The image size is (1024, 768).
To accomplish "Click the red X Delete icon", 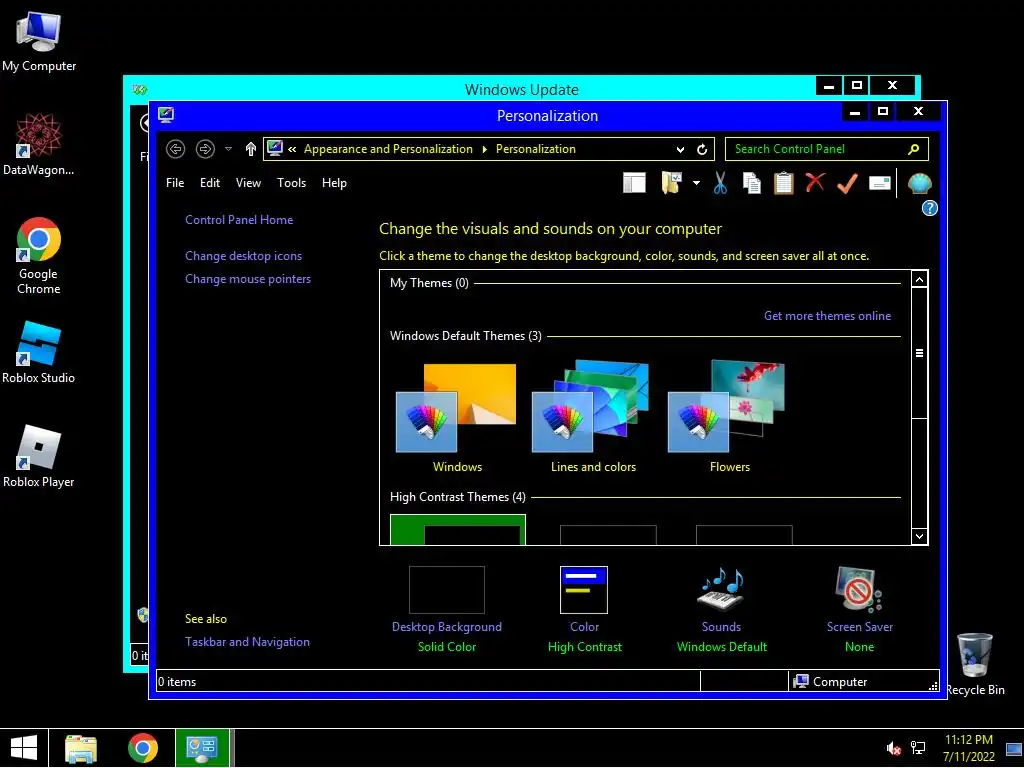I will click(x=815, y=182).
